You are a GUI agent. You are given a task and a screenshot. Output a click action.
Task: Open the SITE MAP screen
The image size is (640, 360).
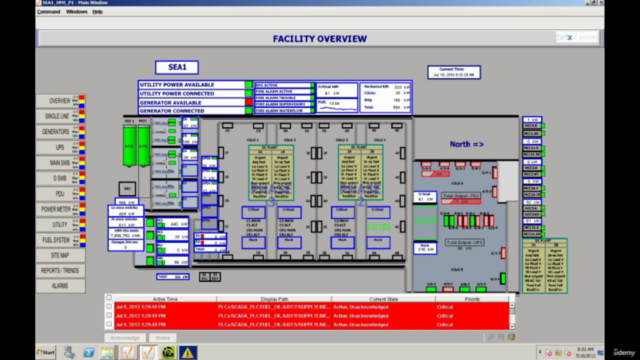click(x=60, y=256)
